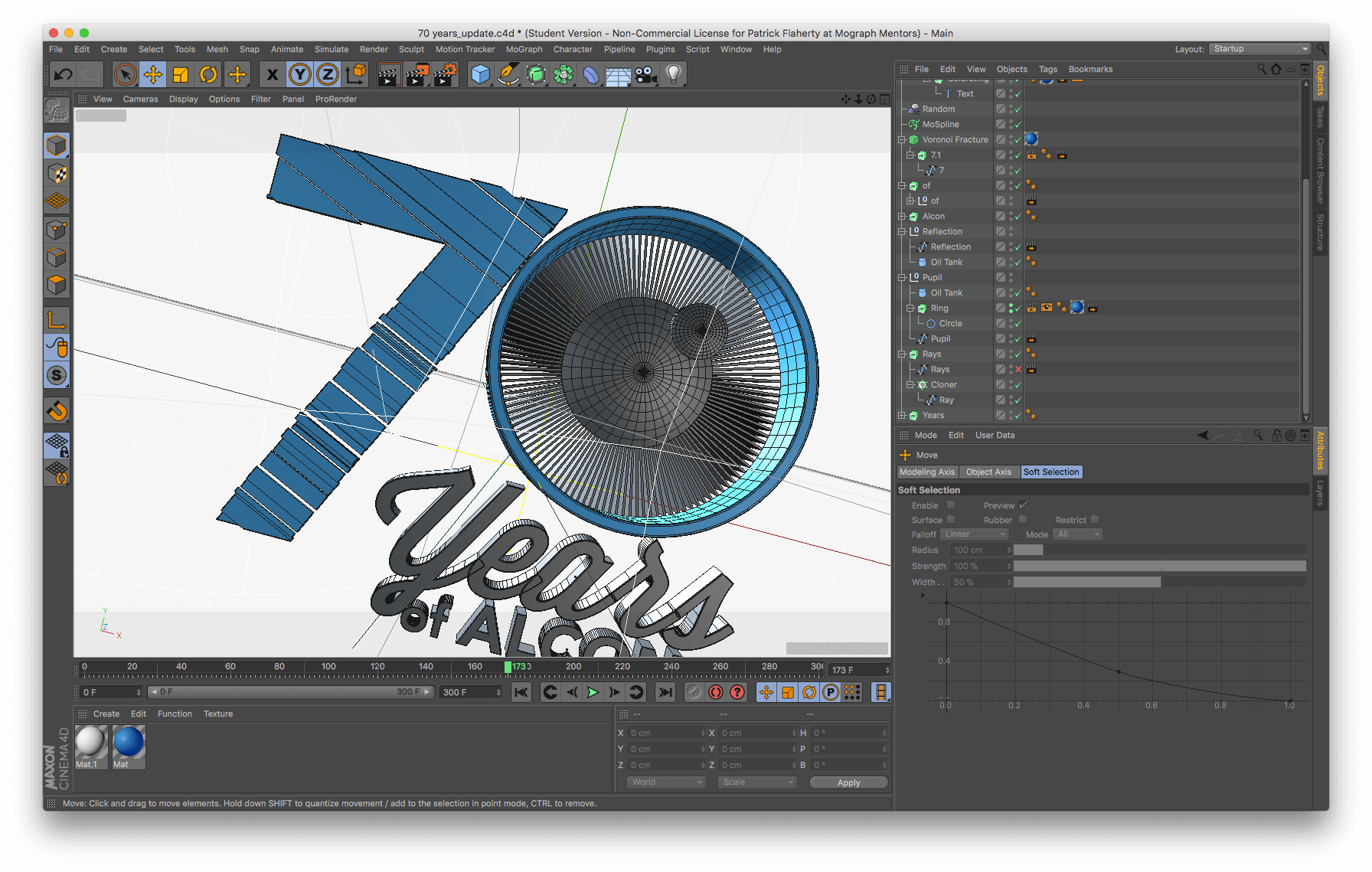Go to end of animation
Image resolution: width=1372 pixels, height=872 pixels.
tap(665, 692)
